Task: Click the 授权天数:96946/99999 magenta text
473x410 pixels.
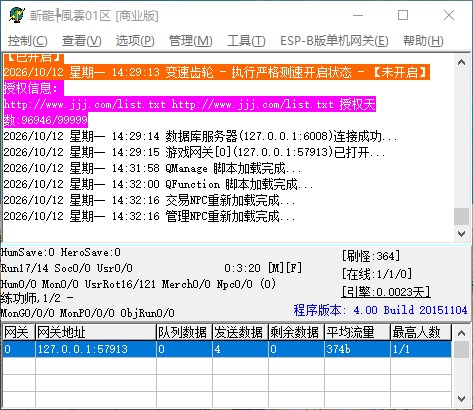Action: pyautogui.click(x=46, y=120)
